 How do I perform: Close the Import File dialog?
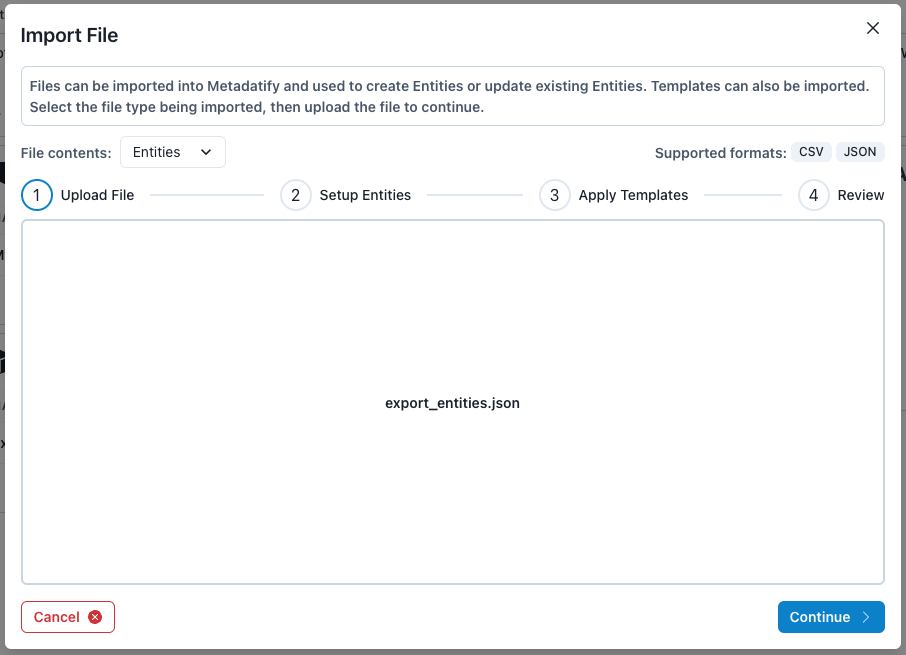872,28
